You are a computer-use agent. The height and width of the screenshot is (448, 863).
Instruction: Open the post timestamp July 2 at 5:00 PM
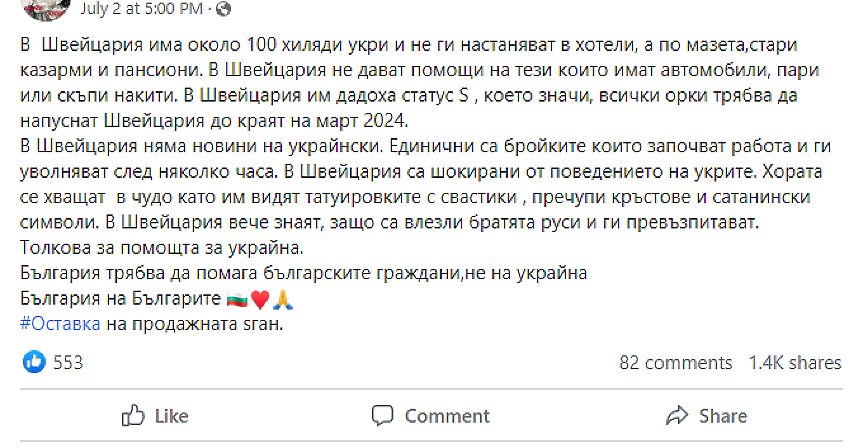148,9
